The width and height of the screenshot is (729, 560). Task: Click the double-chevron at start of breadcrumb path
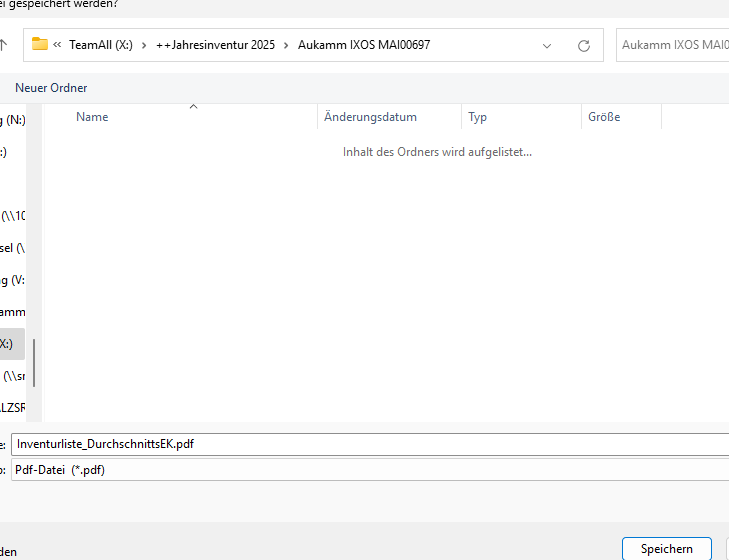pos(58,45)
